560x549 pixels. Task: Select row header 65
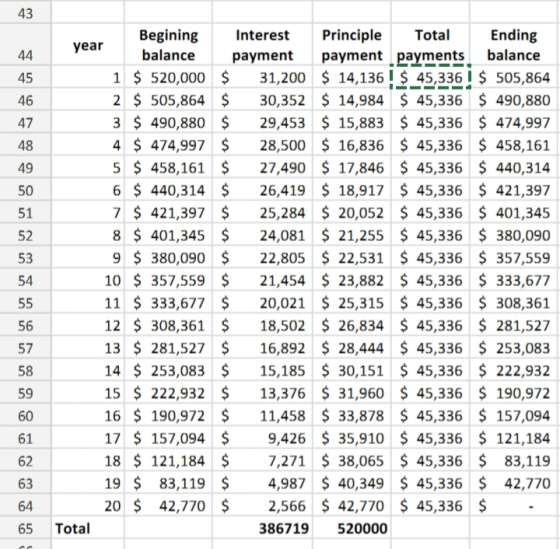(x=25, y=528)
